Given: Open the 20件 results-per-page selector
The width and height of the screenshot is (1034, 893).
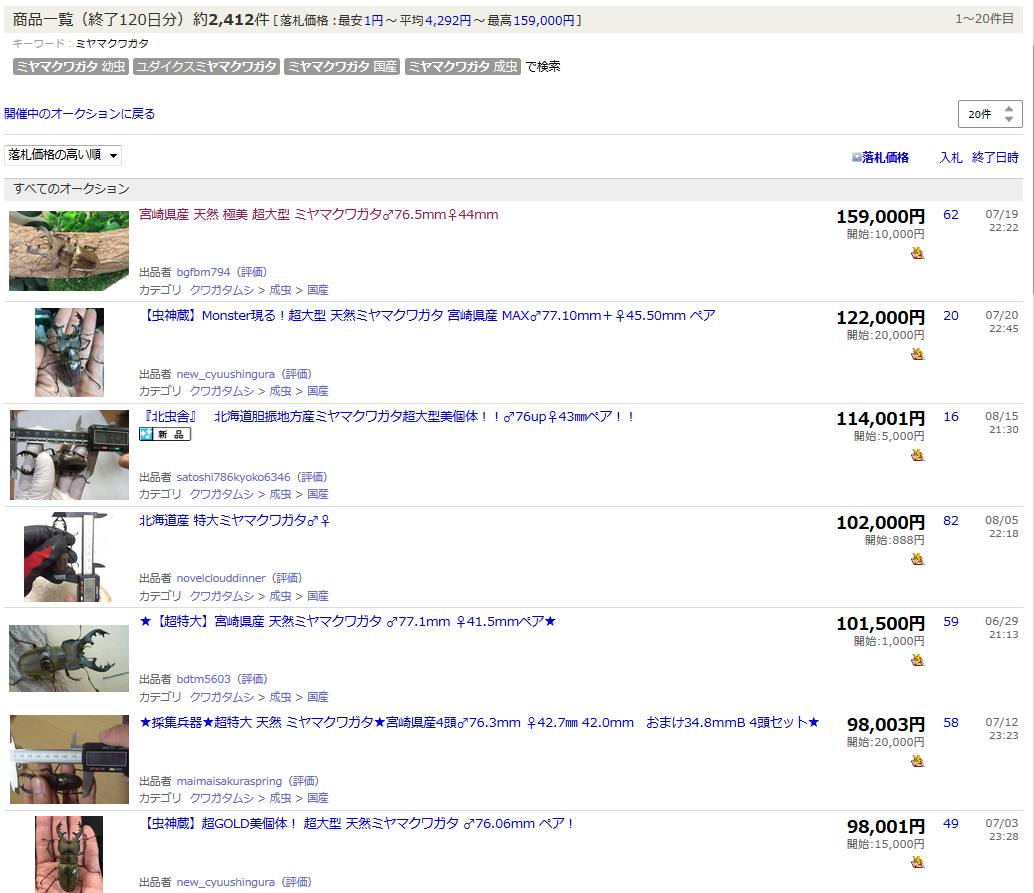Looking at the screenshot, I should (989, 114).
